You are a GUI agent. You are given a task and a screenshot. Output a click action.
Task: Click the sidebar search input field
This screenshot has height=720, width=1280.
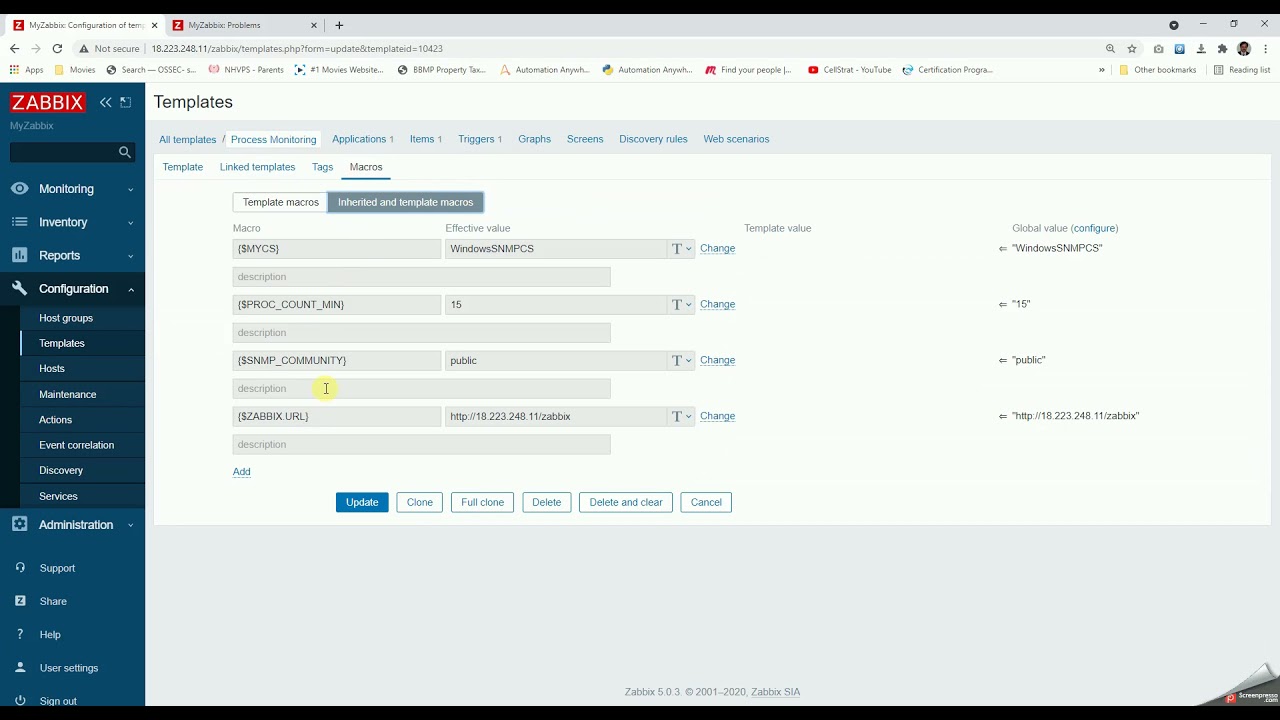point(63,152)
